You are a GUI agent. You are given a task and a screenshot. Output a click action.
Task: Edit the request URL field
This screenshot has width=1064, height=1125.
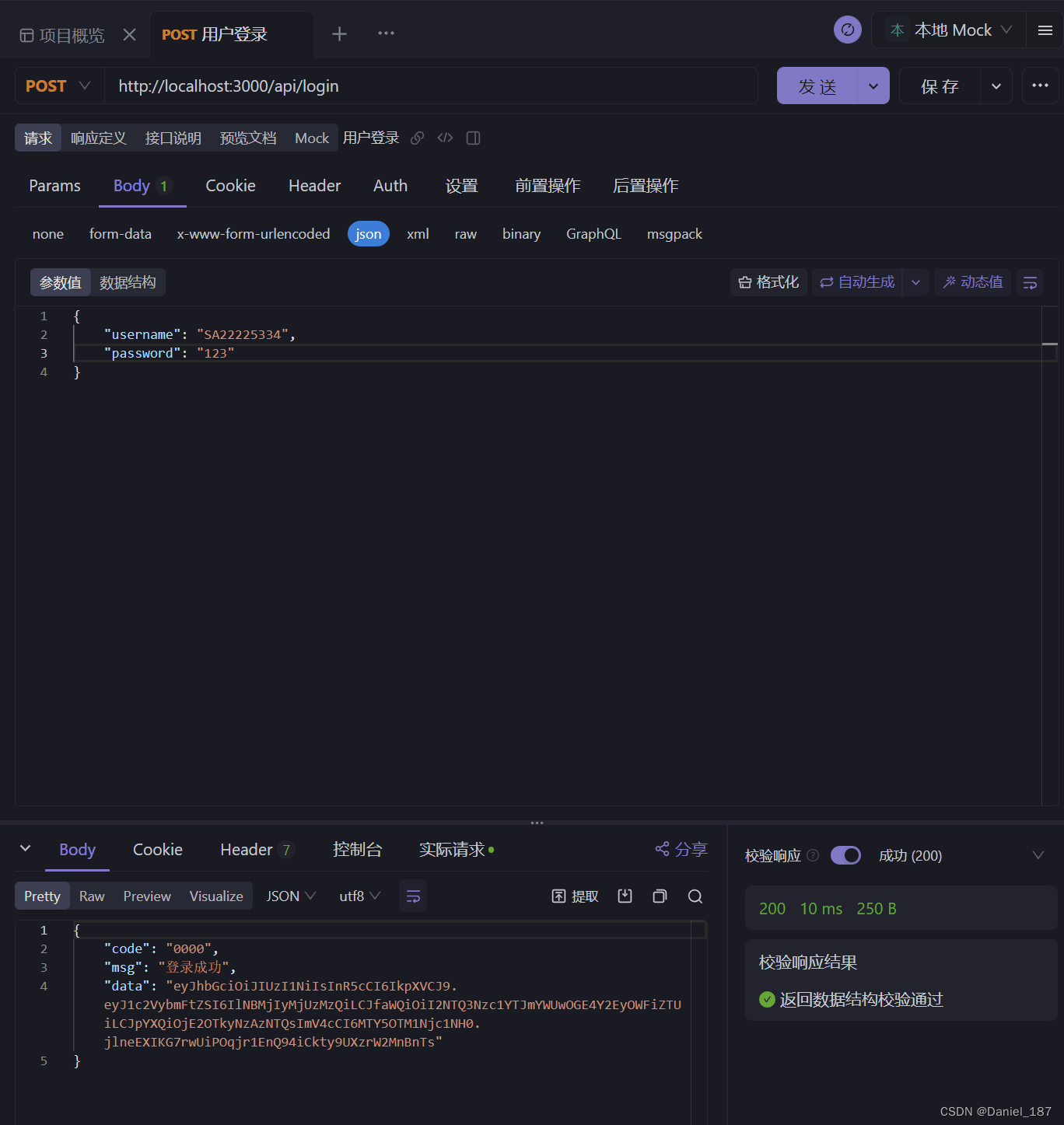click(x=431, y=86)
